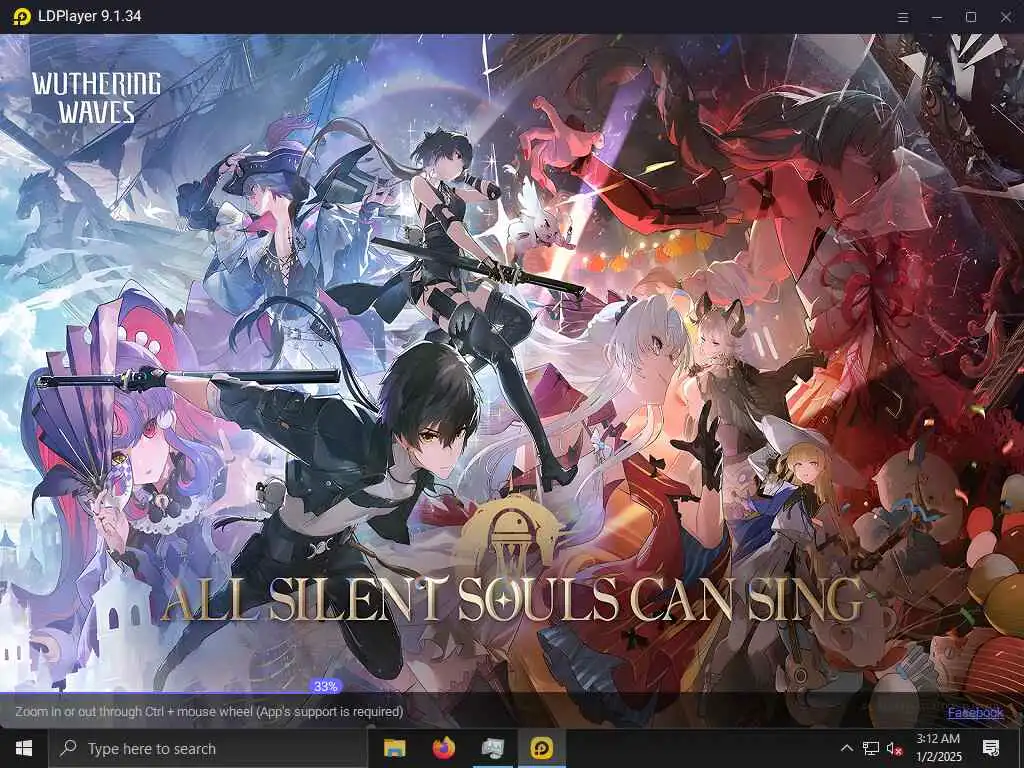Minimize the LDPlayer window
Viewport: 1024px width, 768px height.
[936, 17]
